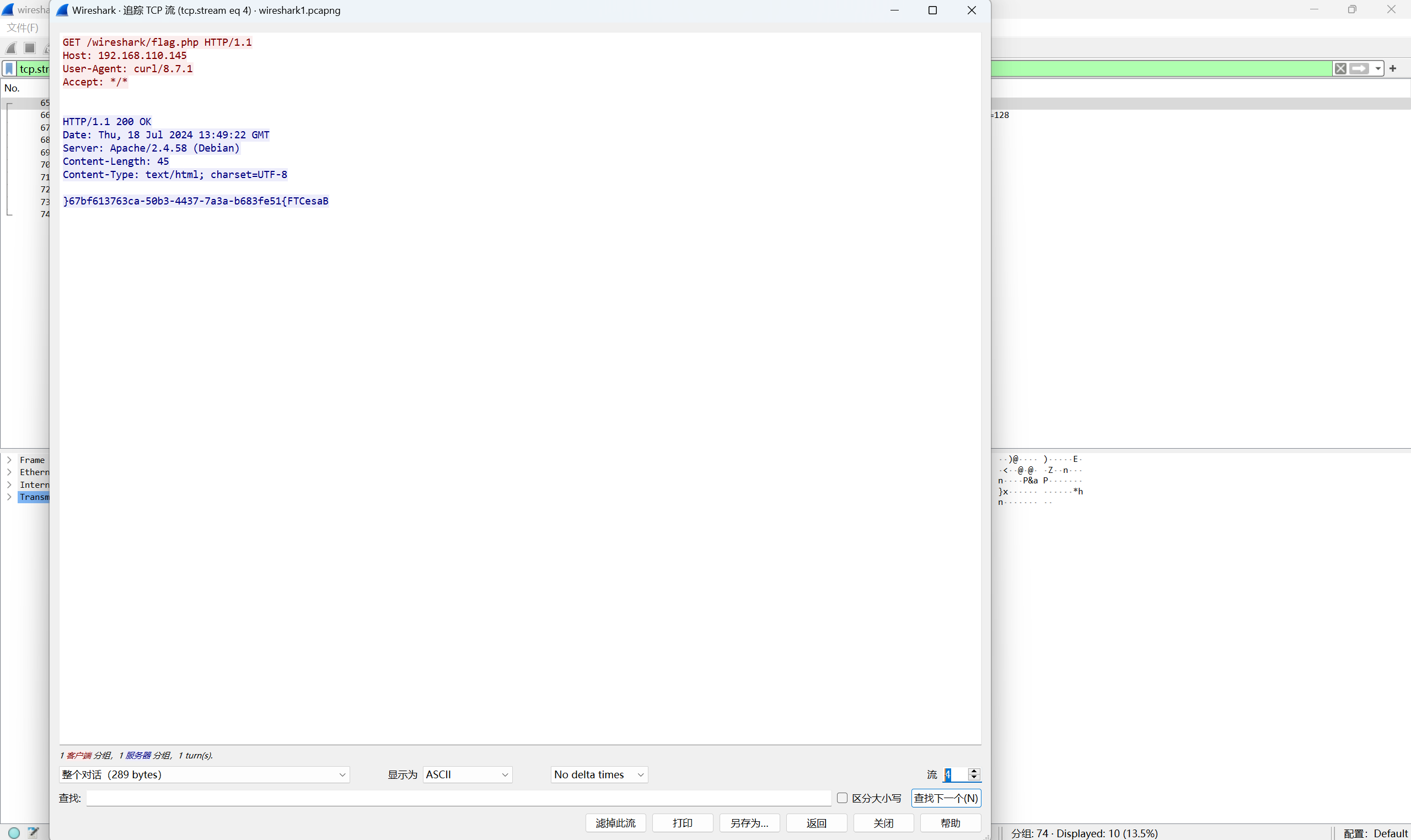This screenshot has width=1411, height=840.
Task: Click the 查找 search input field
Action: coord(459,798)
